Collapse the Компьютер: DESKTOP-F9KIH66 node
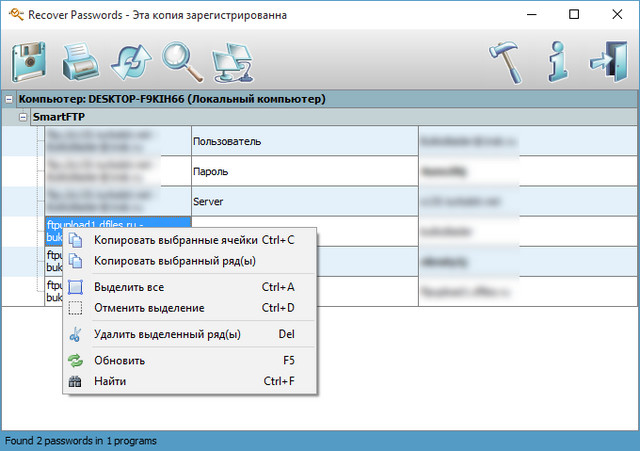Image resolution: width=640 pixels, height=451 pixels. 10,100
